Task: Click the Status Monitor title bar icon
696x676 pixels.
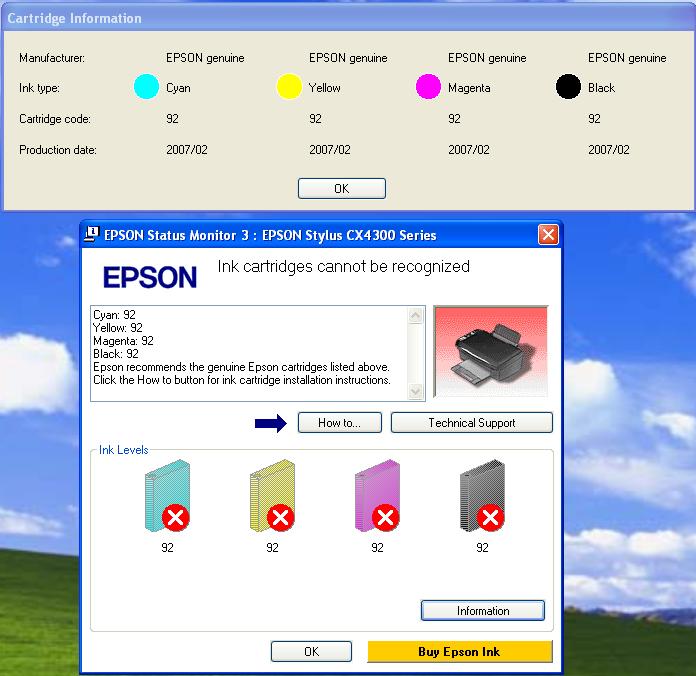Action: click(91, 234)
